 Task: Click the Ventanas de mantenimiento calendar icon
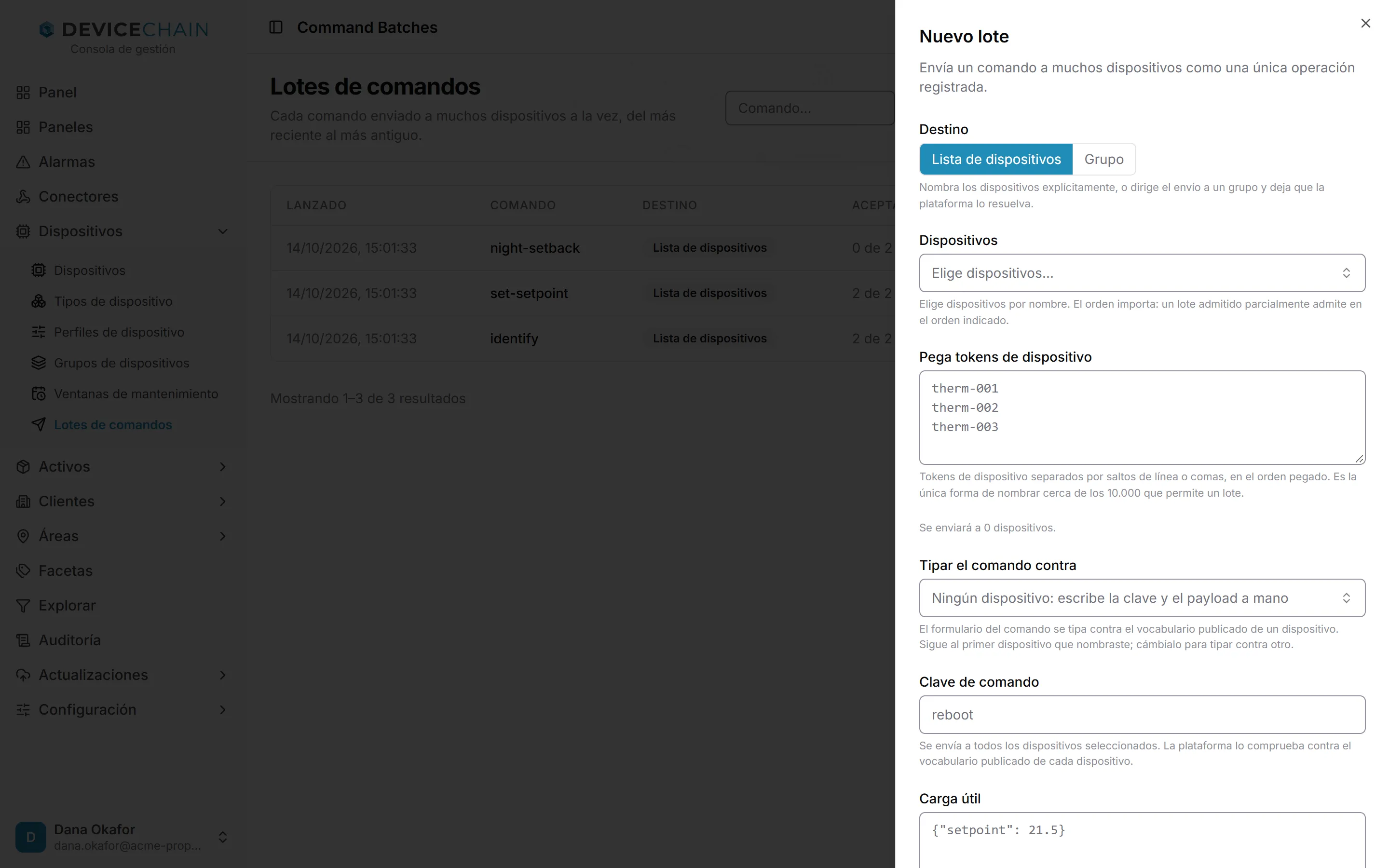(x=39, y=394)
